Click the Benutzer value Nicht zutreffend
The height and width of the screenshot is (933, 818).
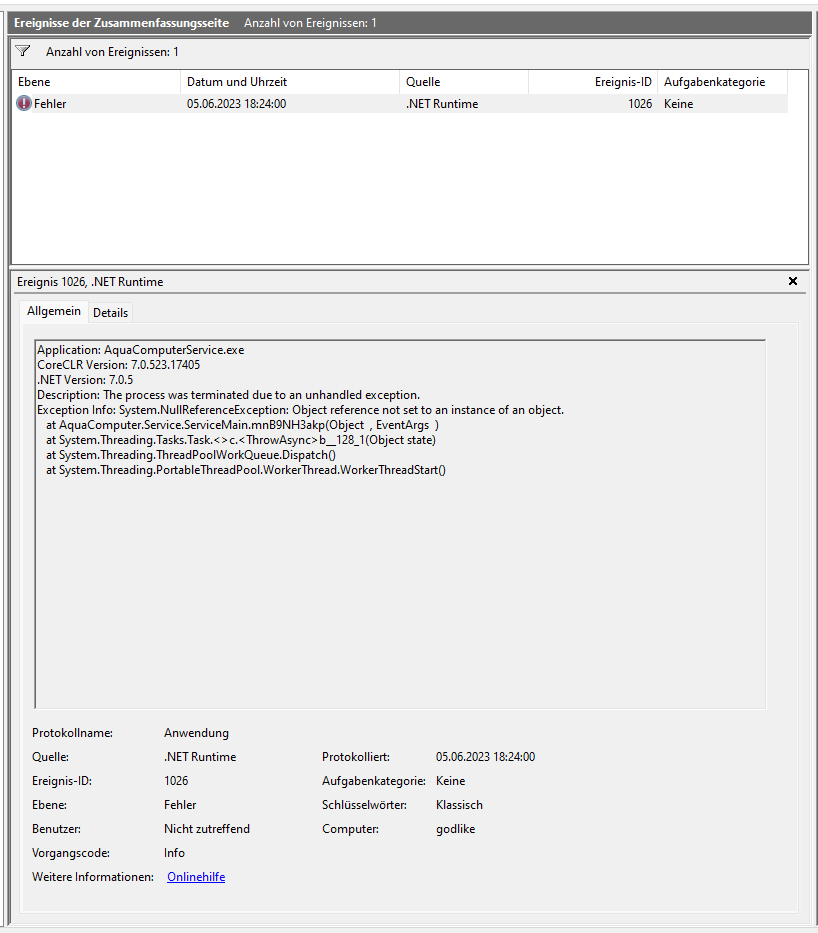pos(206,828)
